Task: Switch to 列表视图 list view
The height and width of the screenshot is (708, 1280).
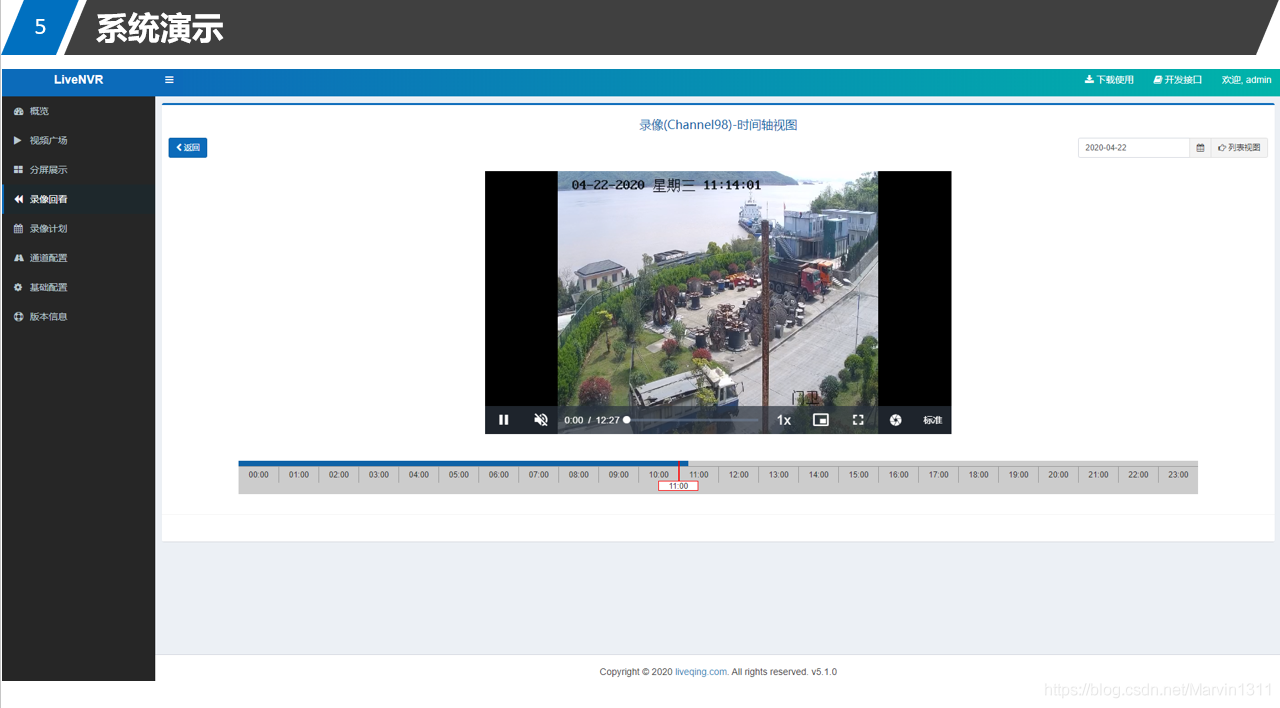Action: pos(1239,147)
